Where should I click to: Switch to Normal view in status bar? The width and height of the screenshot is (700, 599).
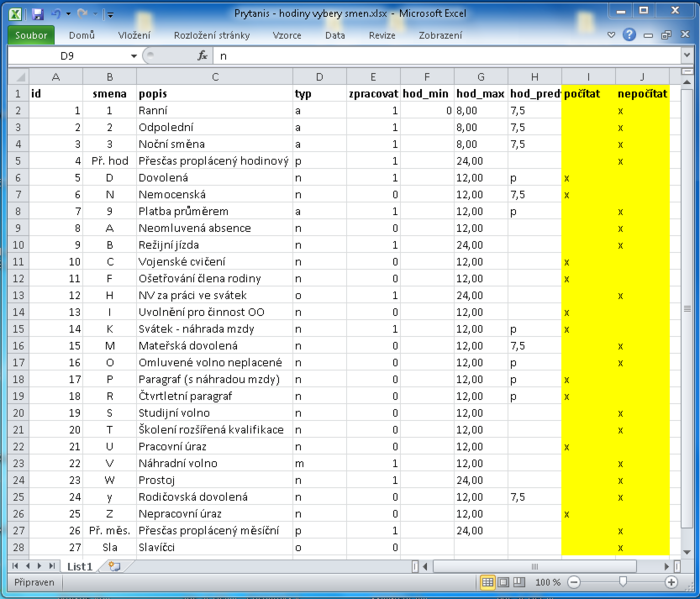coord(488,582)
